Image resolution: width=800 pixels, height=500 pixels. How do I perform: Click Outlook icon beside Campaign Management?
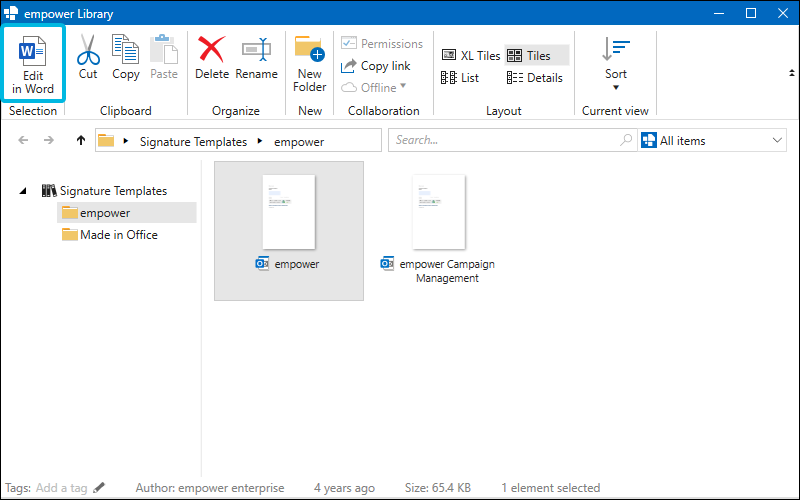(387, 263)
